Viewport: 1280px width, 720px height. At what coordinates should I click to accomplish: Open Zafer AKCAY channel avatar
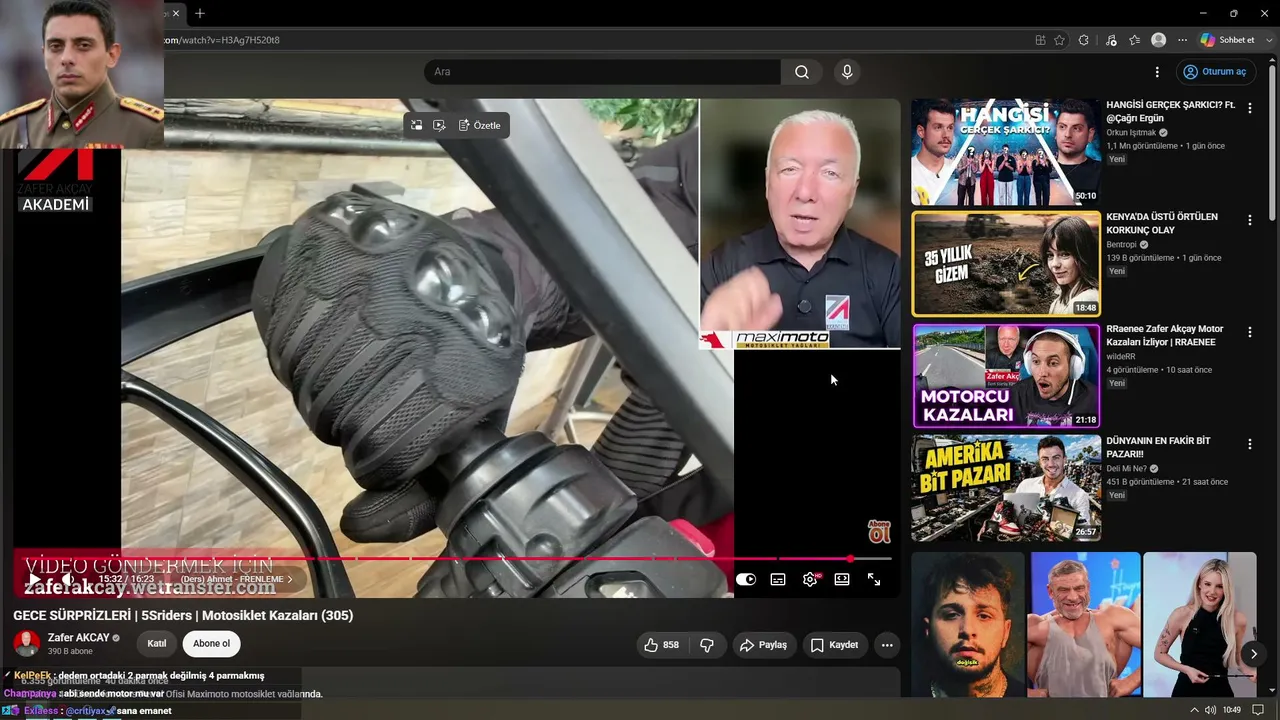27,643
